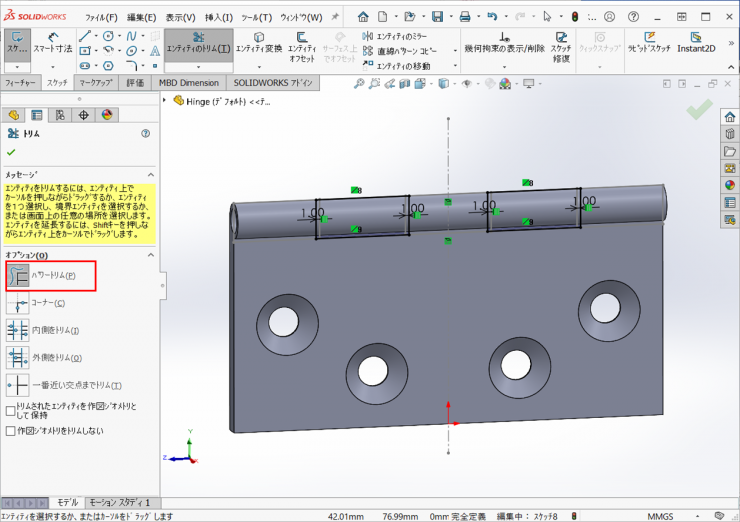Click the green OK checkmark in Trim panel
Image resolution: width=740 pixels, height=522 pixels.
click(11, 152)
